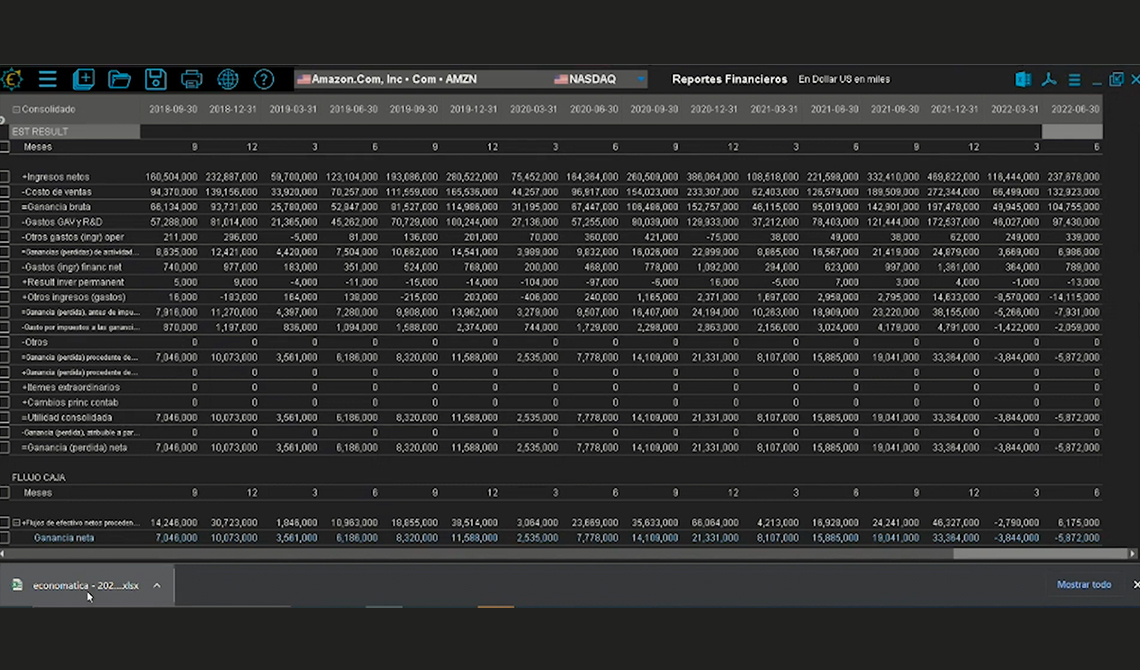Restore the report window size
This screenshot has height=670, width=1140.
[1117, 78]
